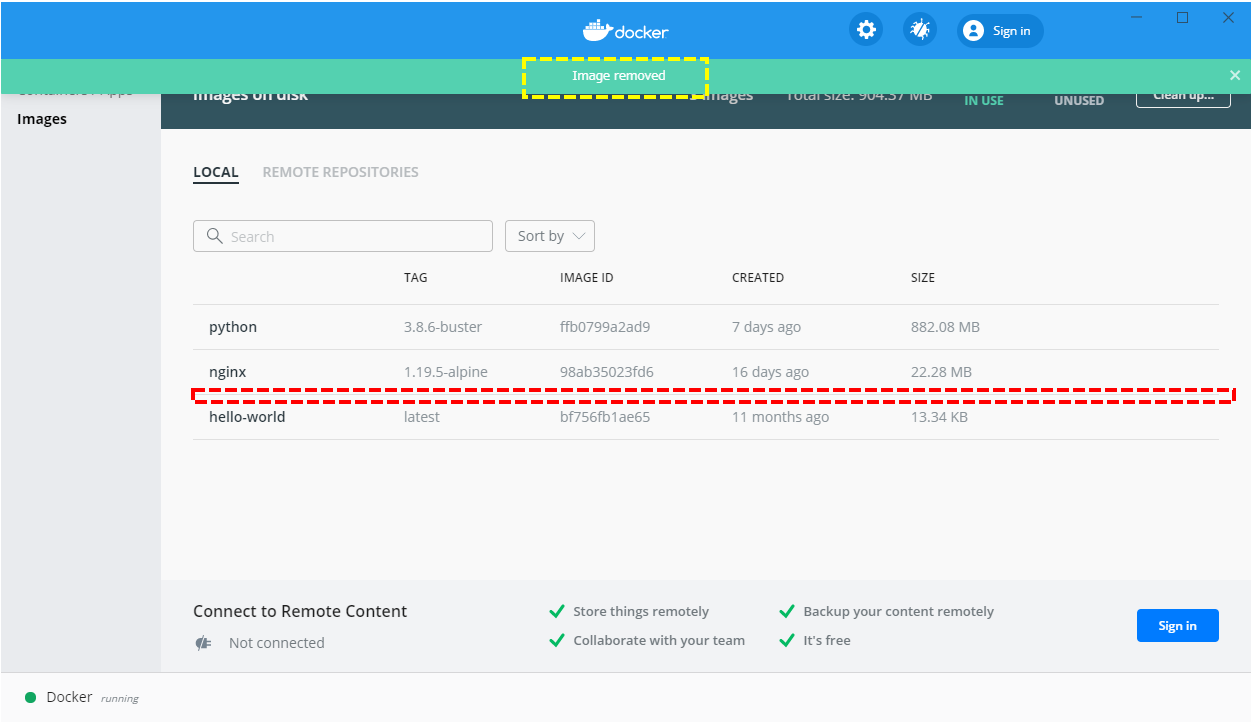The width and height of the screenshot is (1252, 722).
Task: Click the SIZE column header
Action: 923,278
